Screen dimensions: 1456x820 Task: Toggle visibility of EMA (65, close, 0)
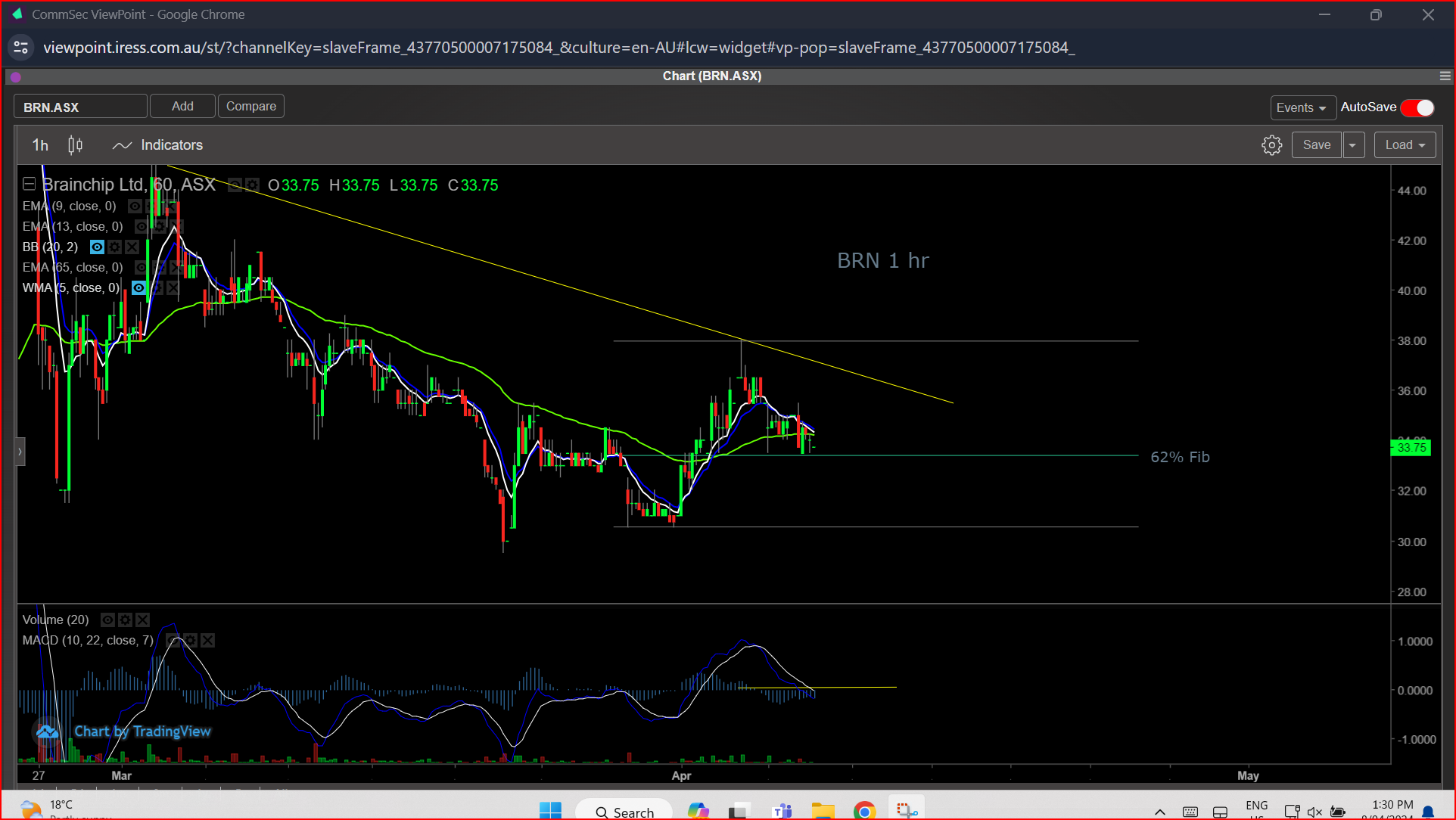[142, 267]
